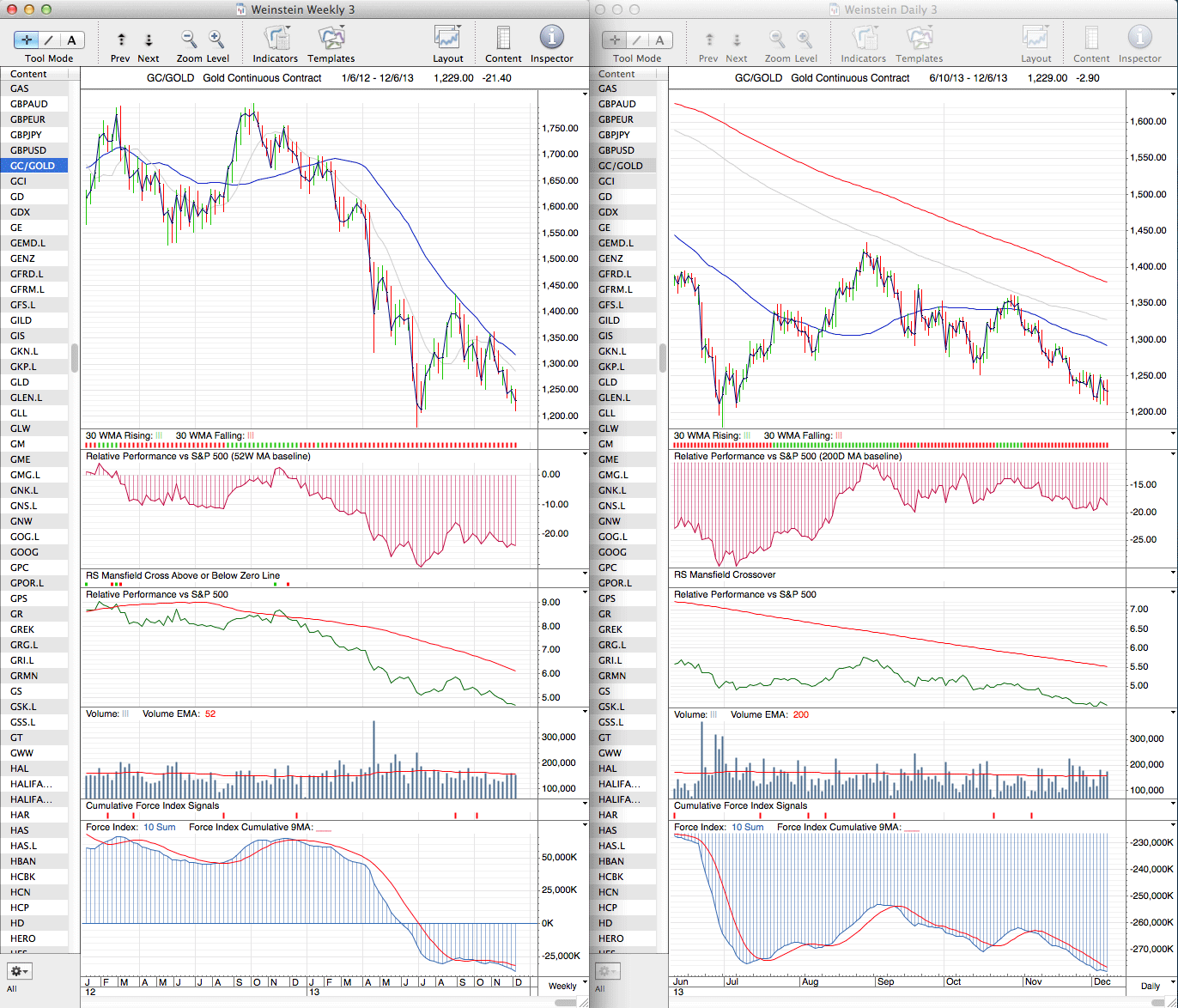Click Next arrow in Weekly window toolbar
The image size is (1178, 1008).
point(149,39)
